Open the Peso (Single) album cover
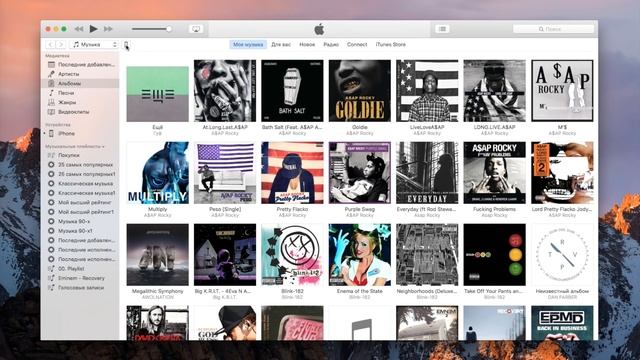640x360 pixels. point(225,173)
